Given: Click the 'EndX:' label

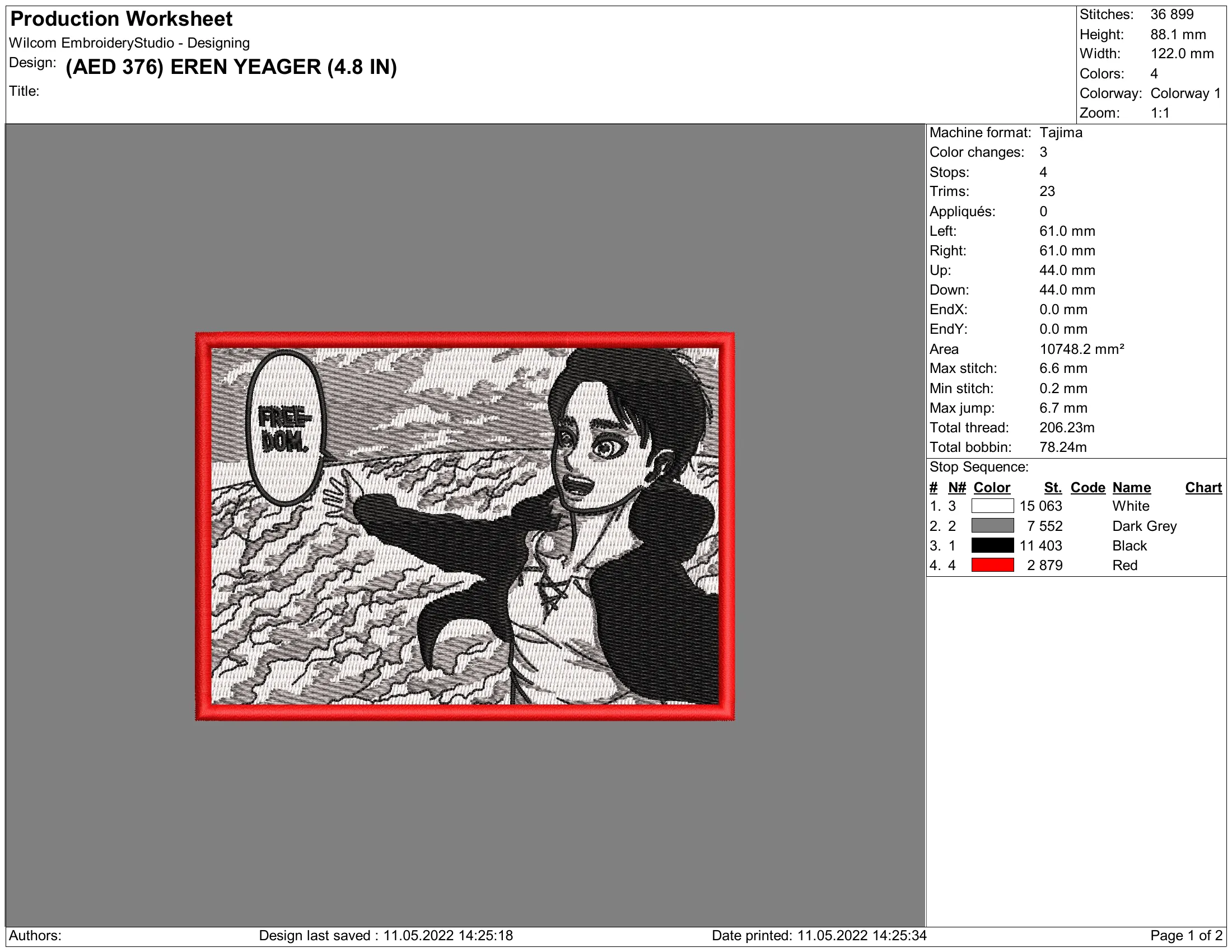Looking at the screenshot, I should click(948, 310).
